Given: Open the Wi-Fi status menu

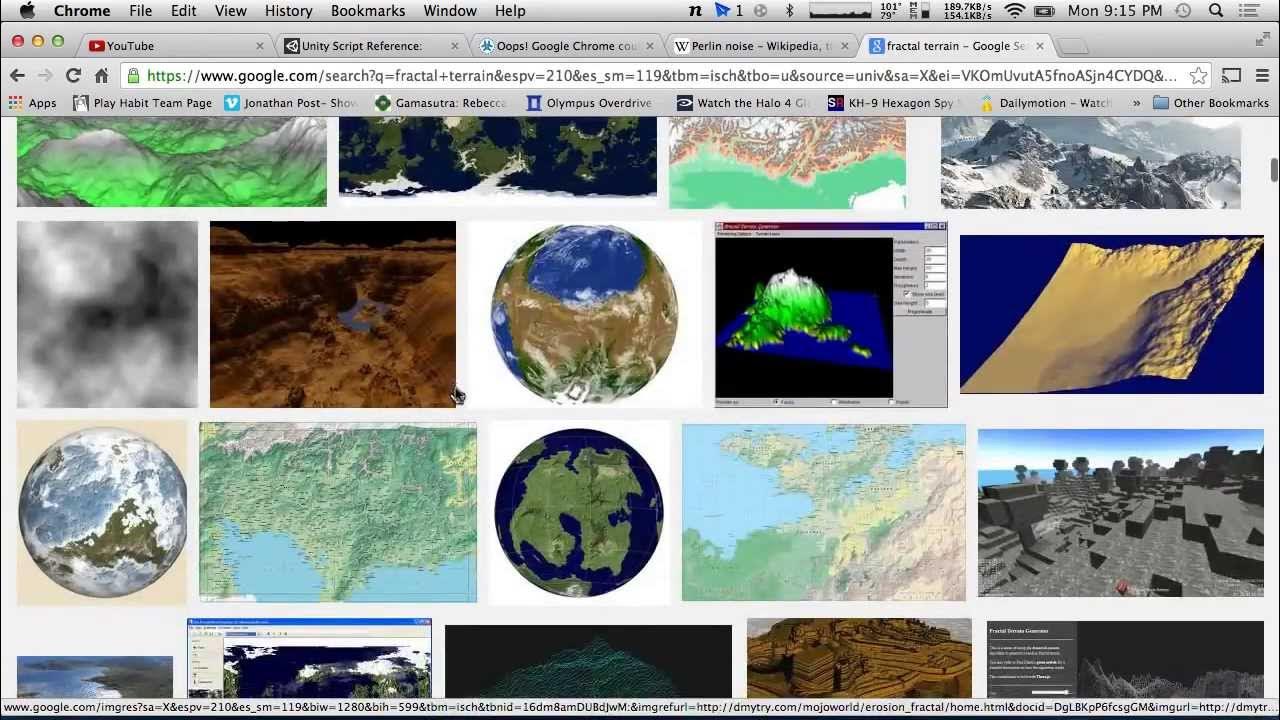Looking at the screenshot, I should 1015,11.
